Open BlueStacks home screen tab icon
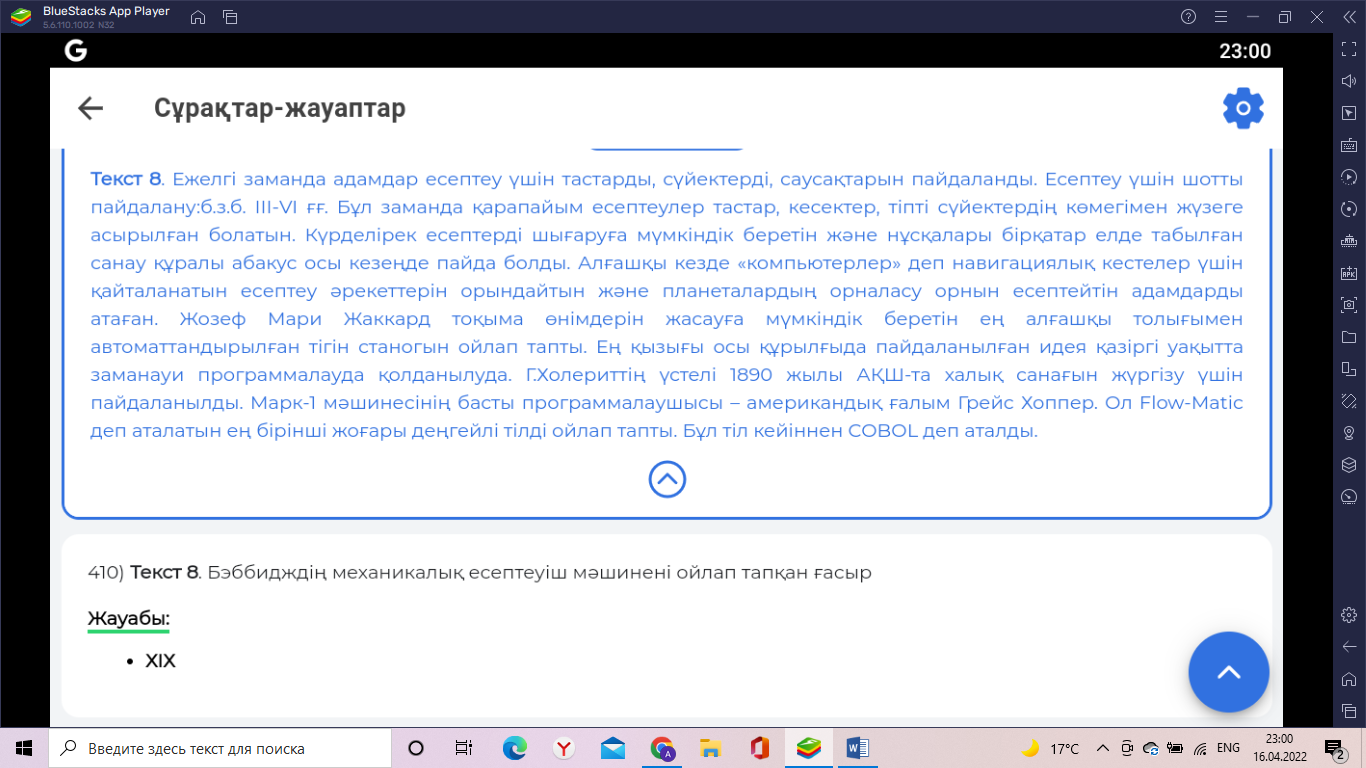This screenshot has height=768, width=1366. [198, 17]
